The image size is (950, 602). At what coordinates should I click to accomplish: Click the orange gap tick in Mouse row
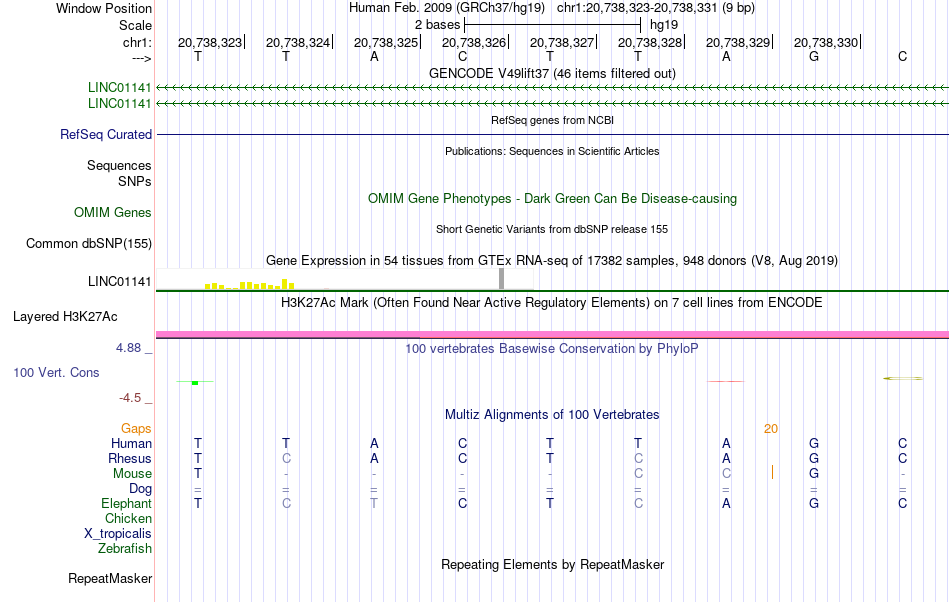pyautogui.click(x=772, y=472)
